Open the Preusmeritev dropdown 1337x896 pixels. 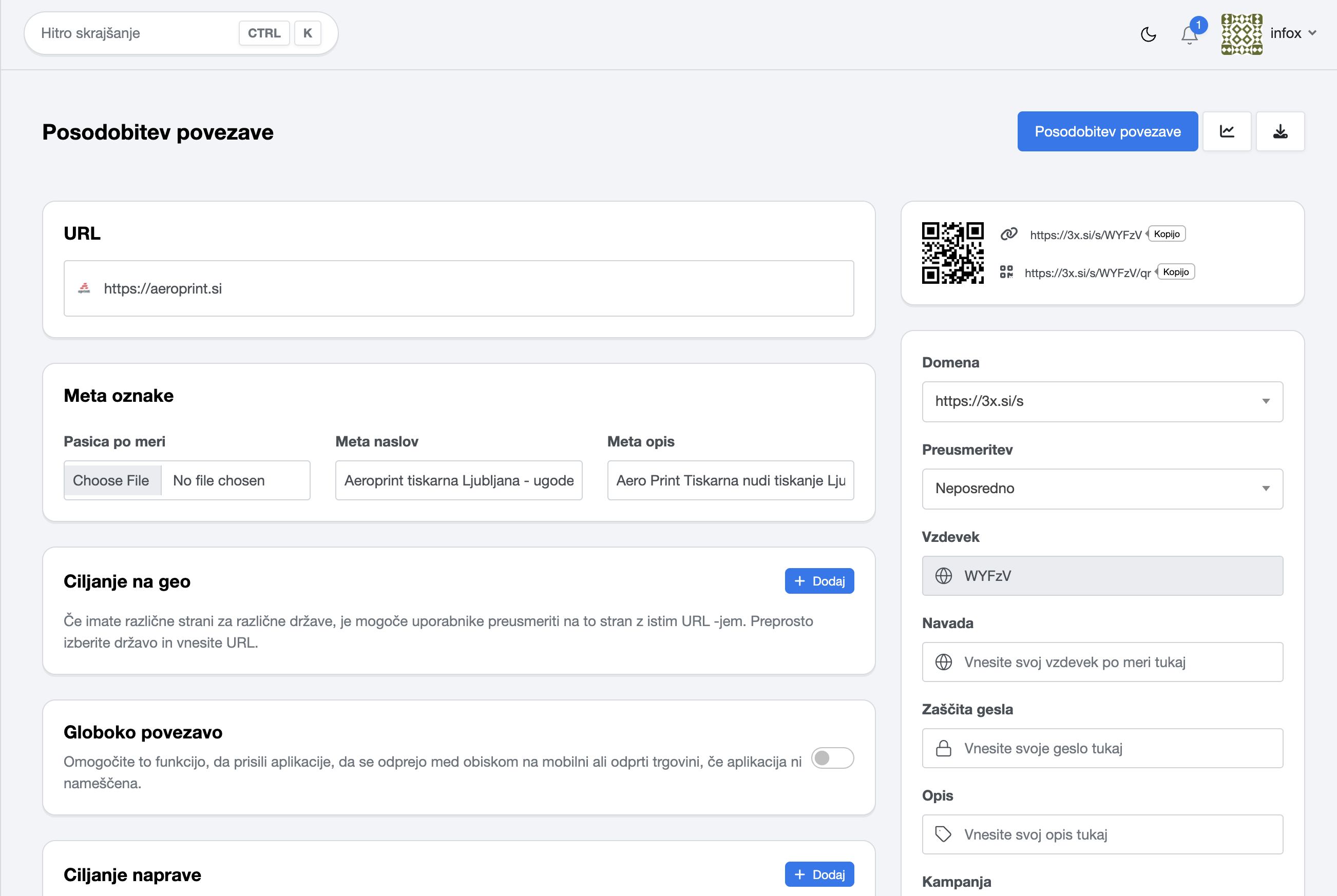point(1102,489)
